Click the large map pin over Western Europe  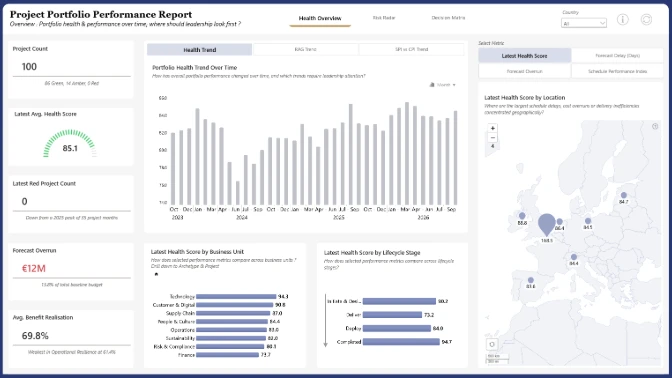pyautogui.click(x=546, y=225)
